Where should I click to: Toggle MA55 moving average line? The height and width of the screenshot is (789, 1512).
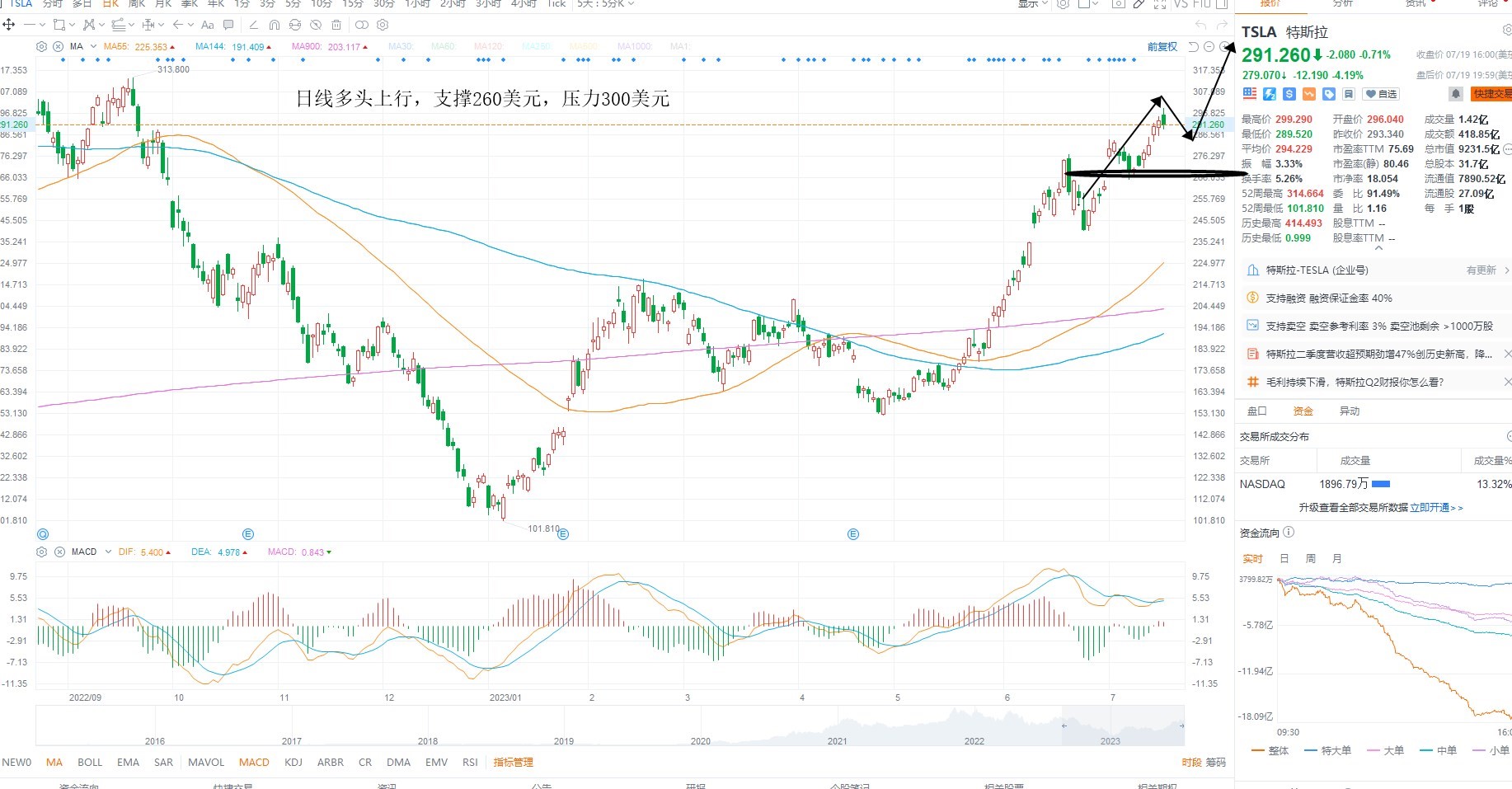139,47
